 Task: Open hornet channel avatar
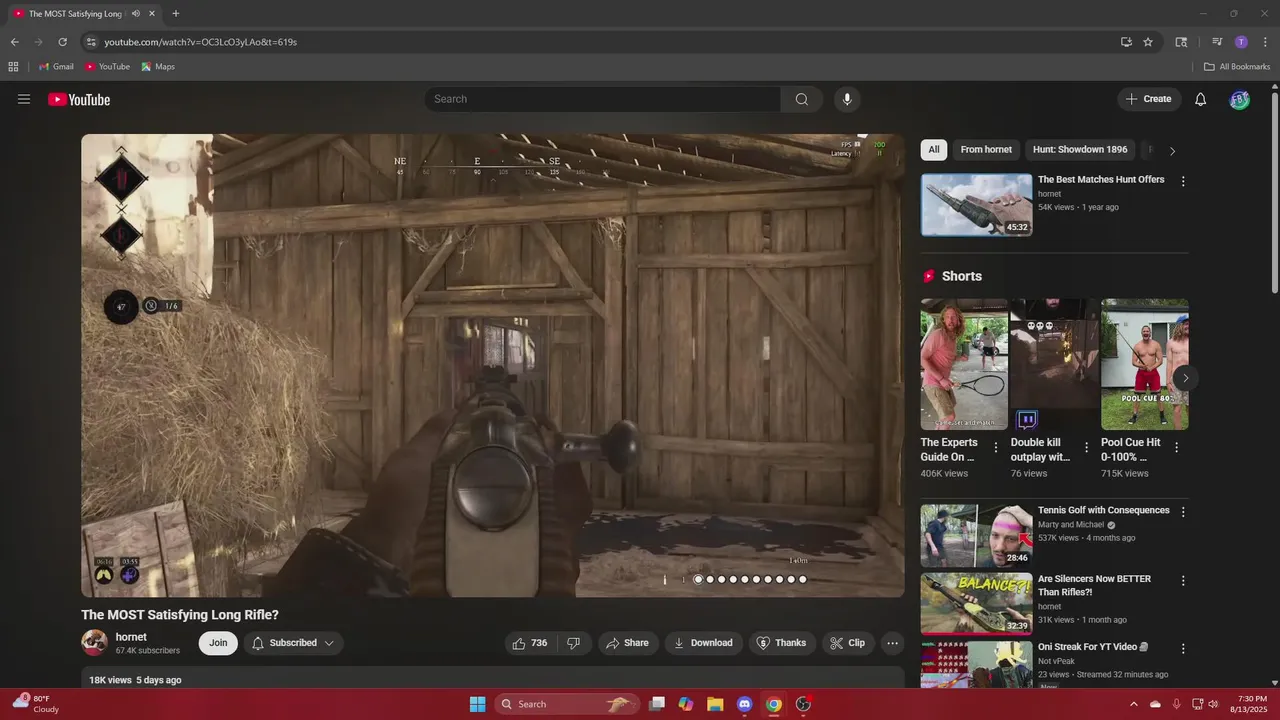tap(94, 643)
